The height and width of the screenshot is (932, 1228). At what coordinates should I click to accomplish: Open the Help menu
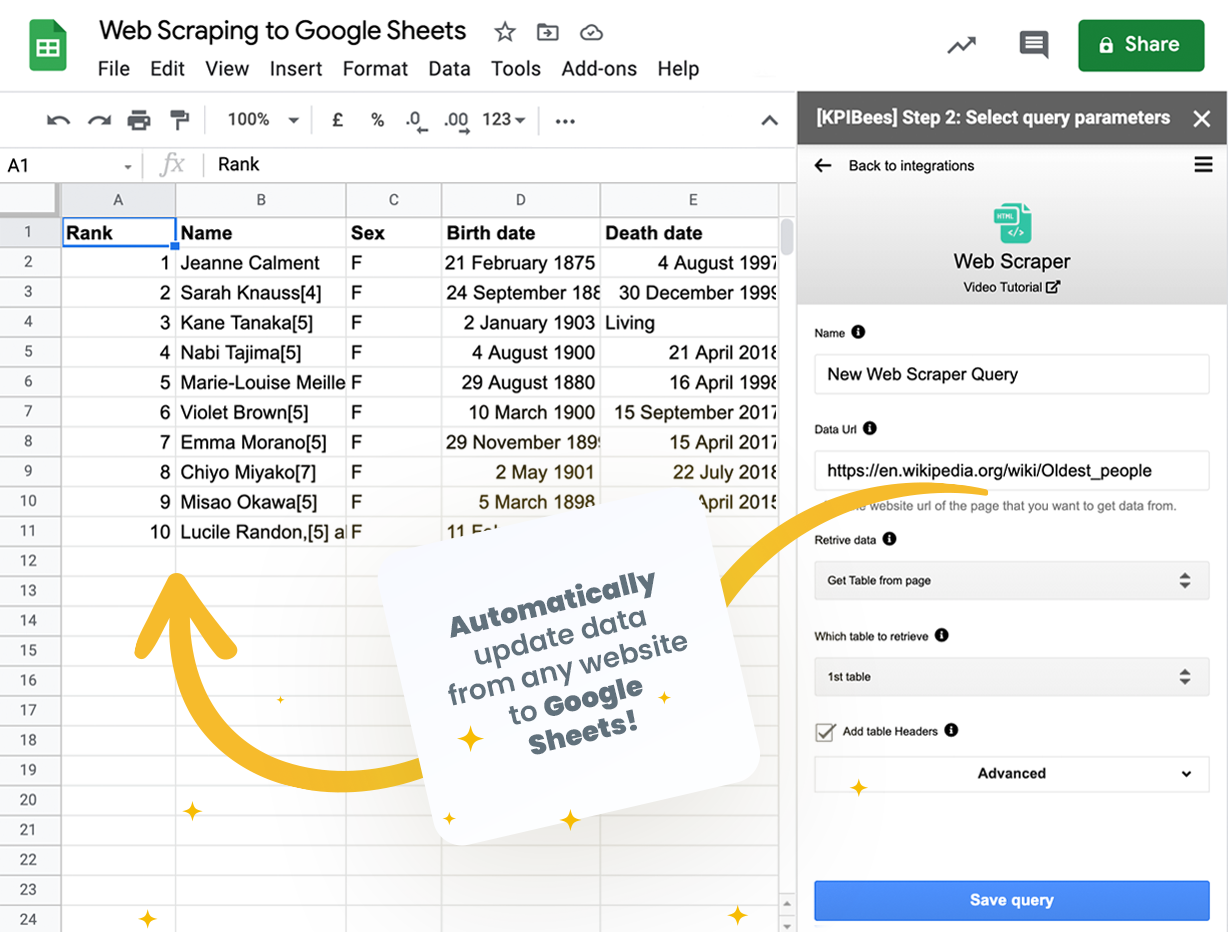(678, 69)
